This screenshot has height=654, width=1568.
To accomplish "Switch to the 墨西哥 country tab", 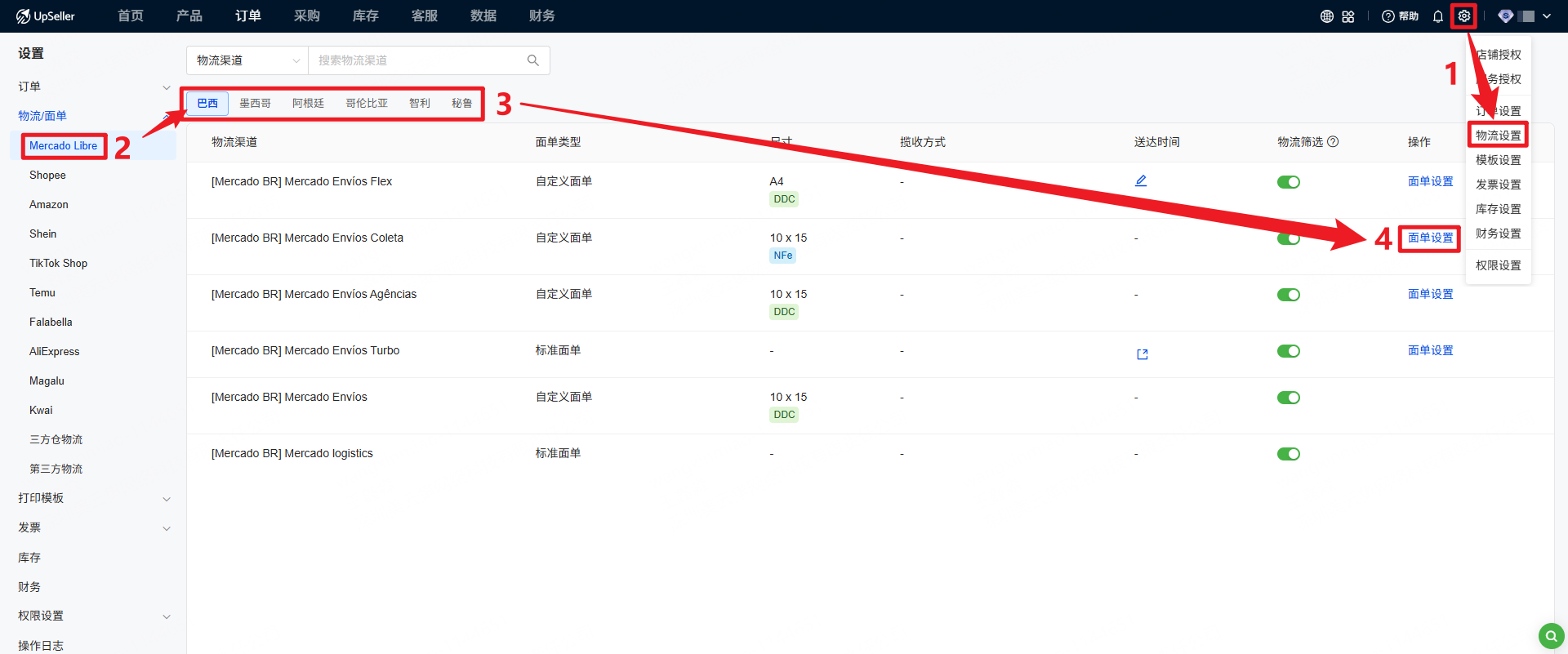I will 255,104.
